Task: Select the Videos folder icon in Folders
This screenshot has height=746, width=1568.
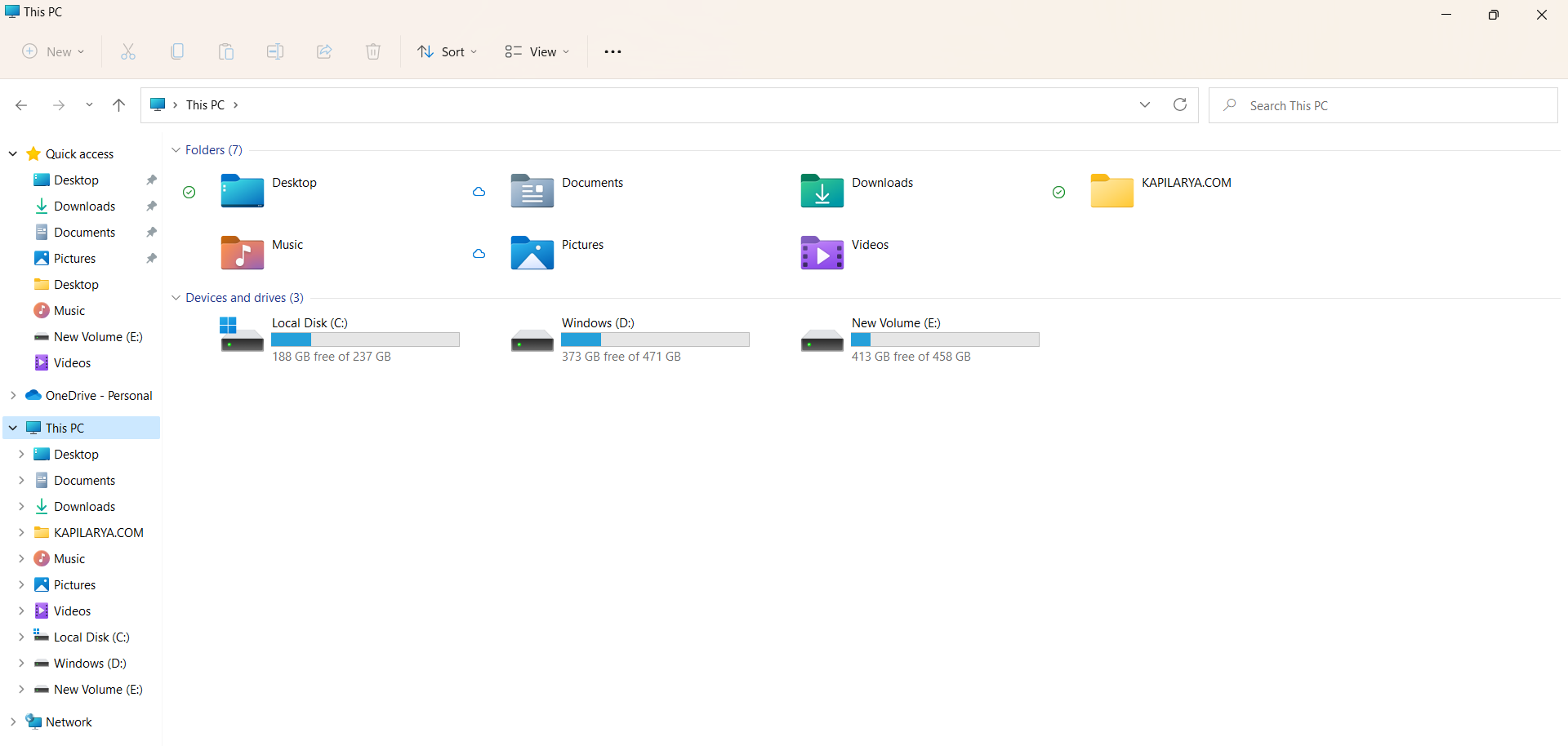Action: tap(822, 253)
